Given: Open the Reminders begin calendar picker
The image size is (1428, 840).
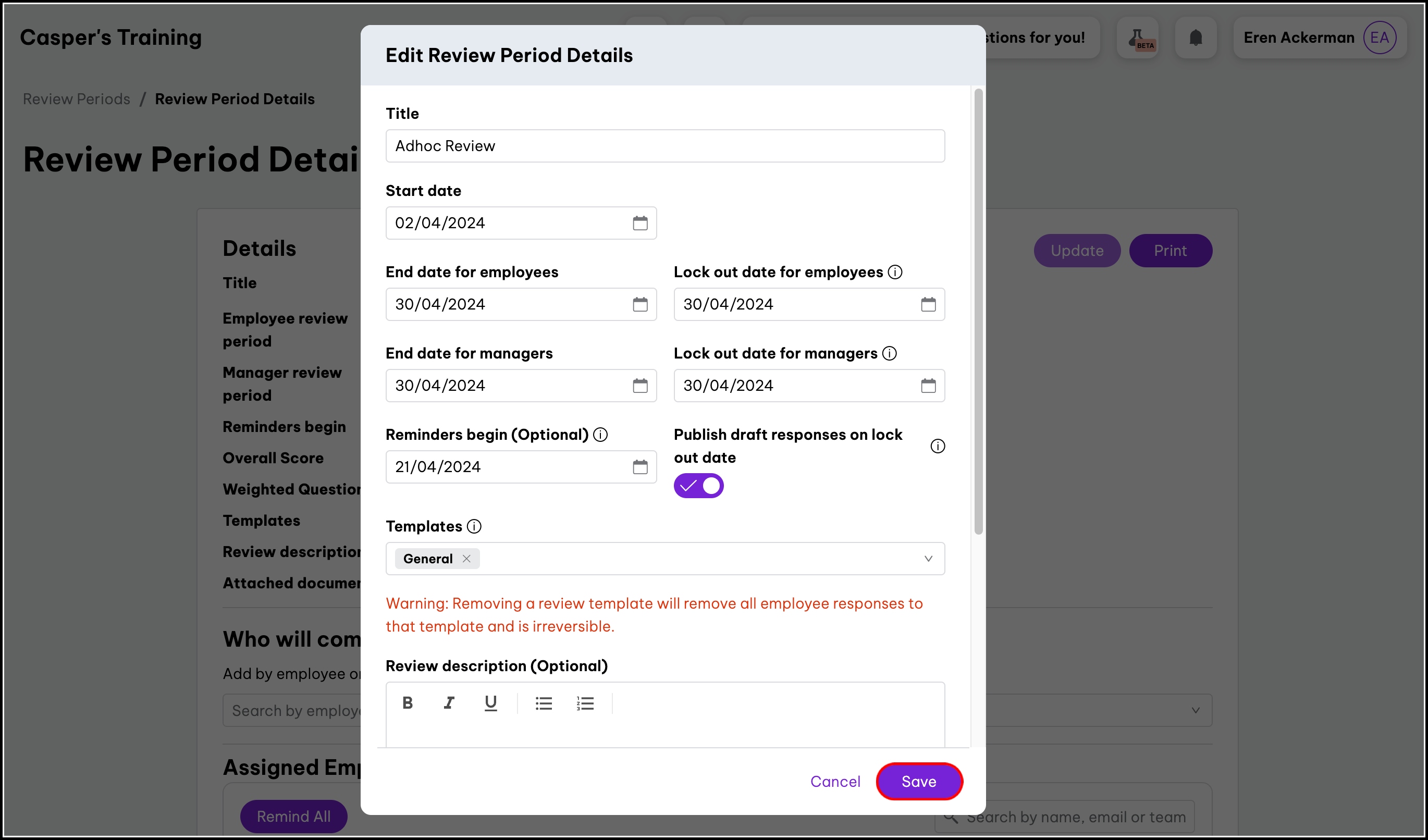Looking at the screenshot, I should (640, 467).
